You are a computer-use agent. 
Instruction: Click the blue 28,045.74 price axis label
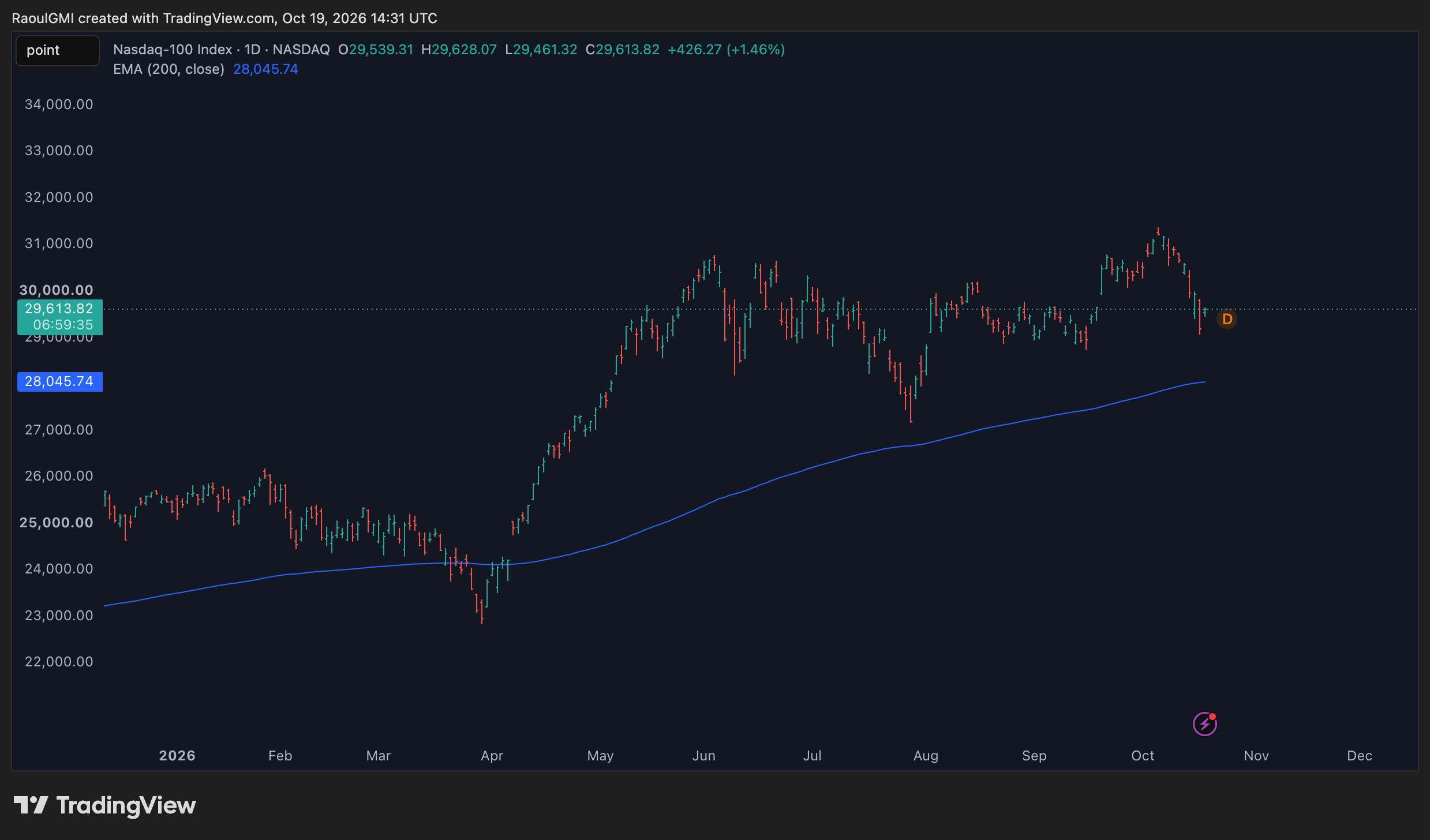tap(59, 381)
